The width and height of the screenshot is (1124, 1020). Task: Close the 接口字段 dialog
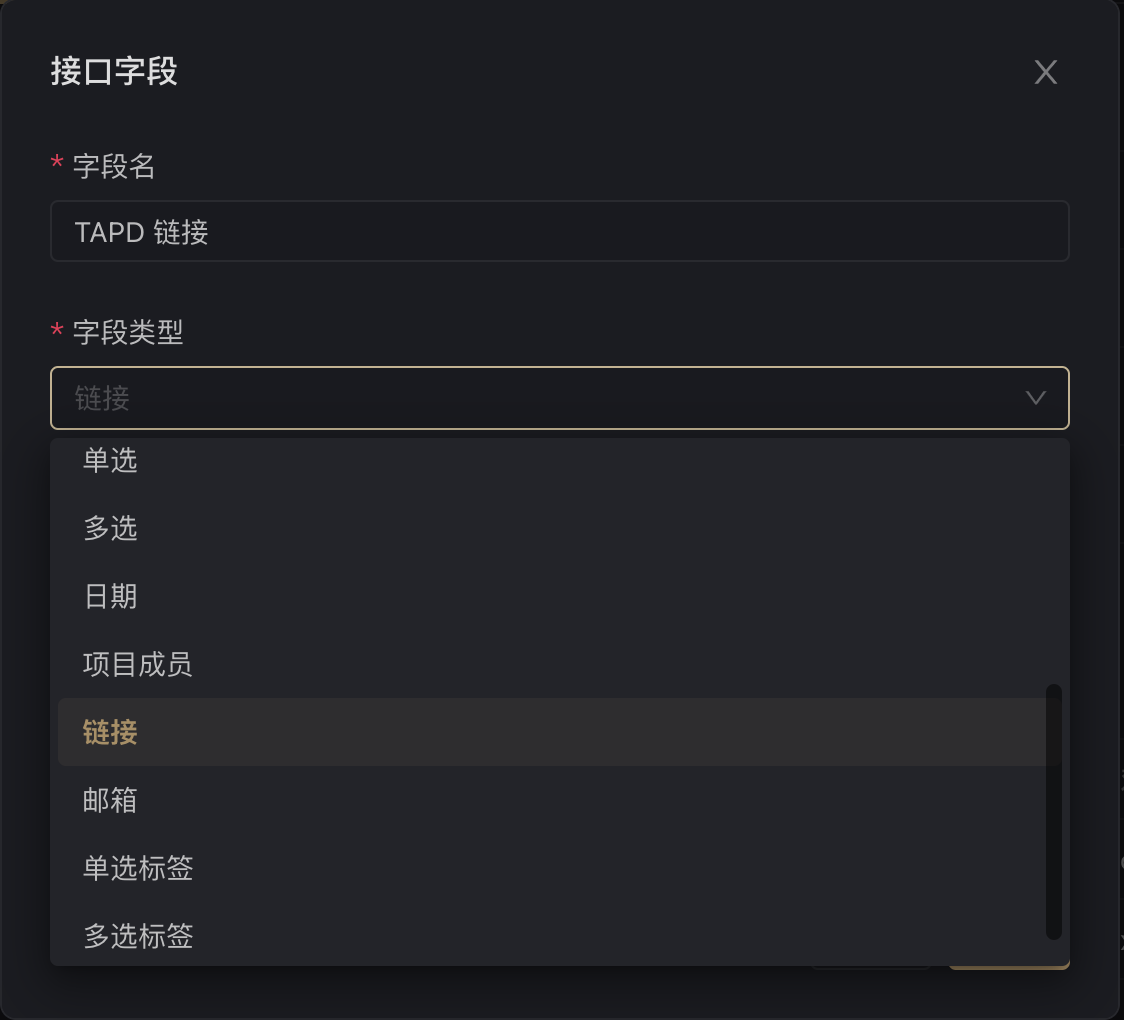coord(1045,72)
